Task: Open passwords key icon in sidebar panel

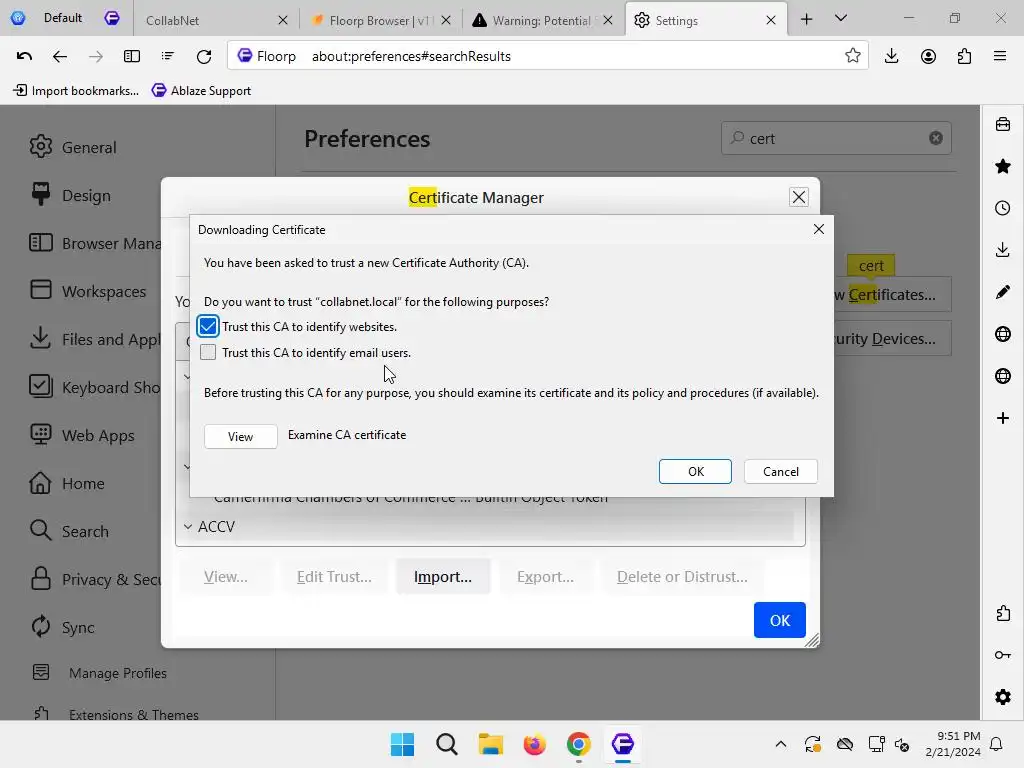Action: pos(1003,655)
